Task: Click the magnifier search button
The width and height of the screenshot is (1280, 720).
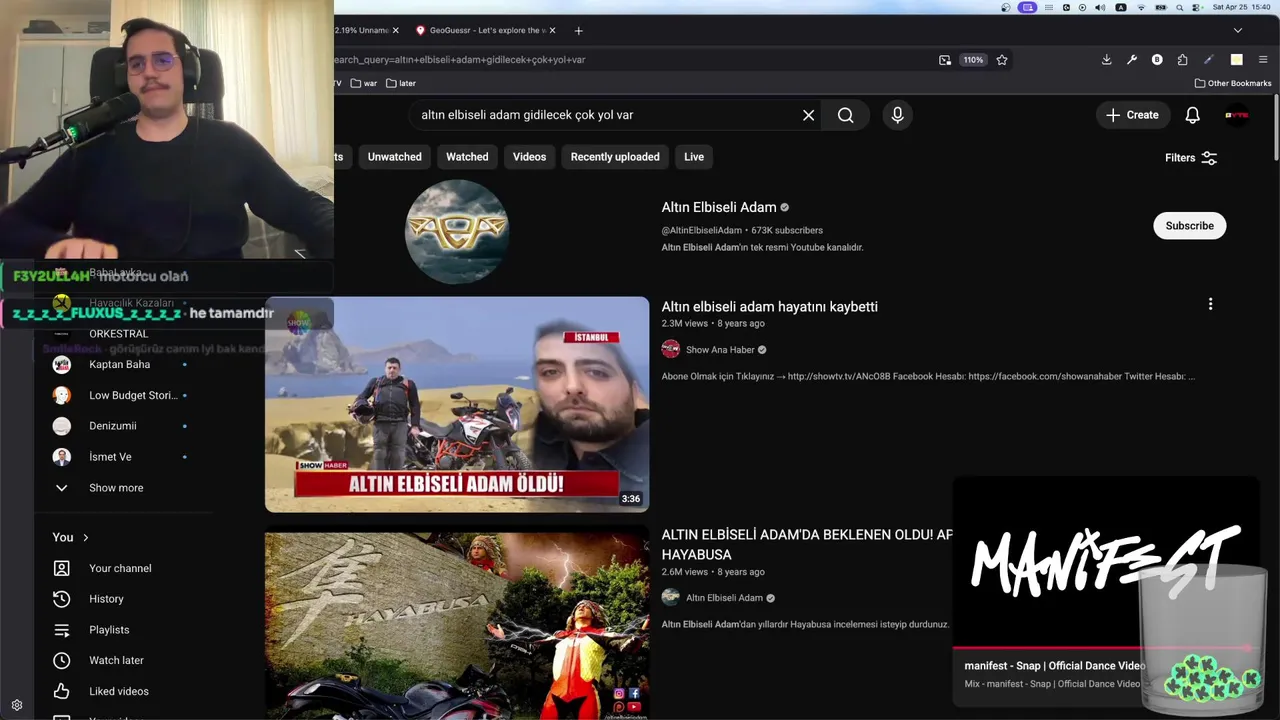Action: point(846,115)
